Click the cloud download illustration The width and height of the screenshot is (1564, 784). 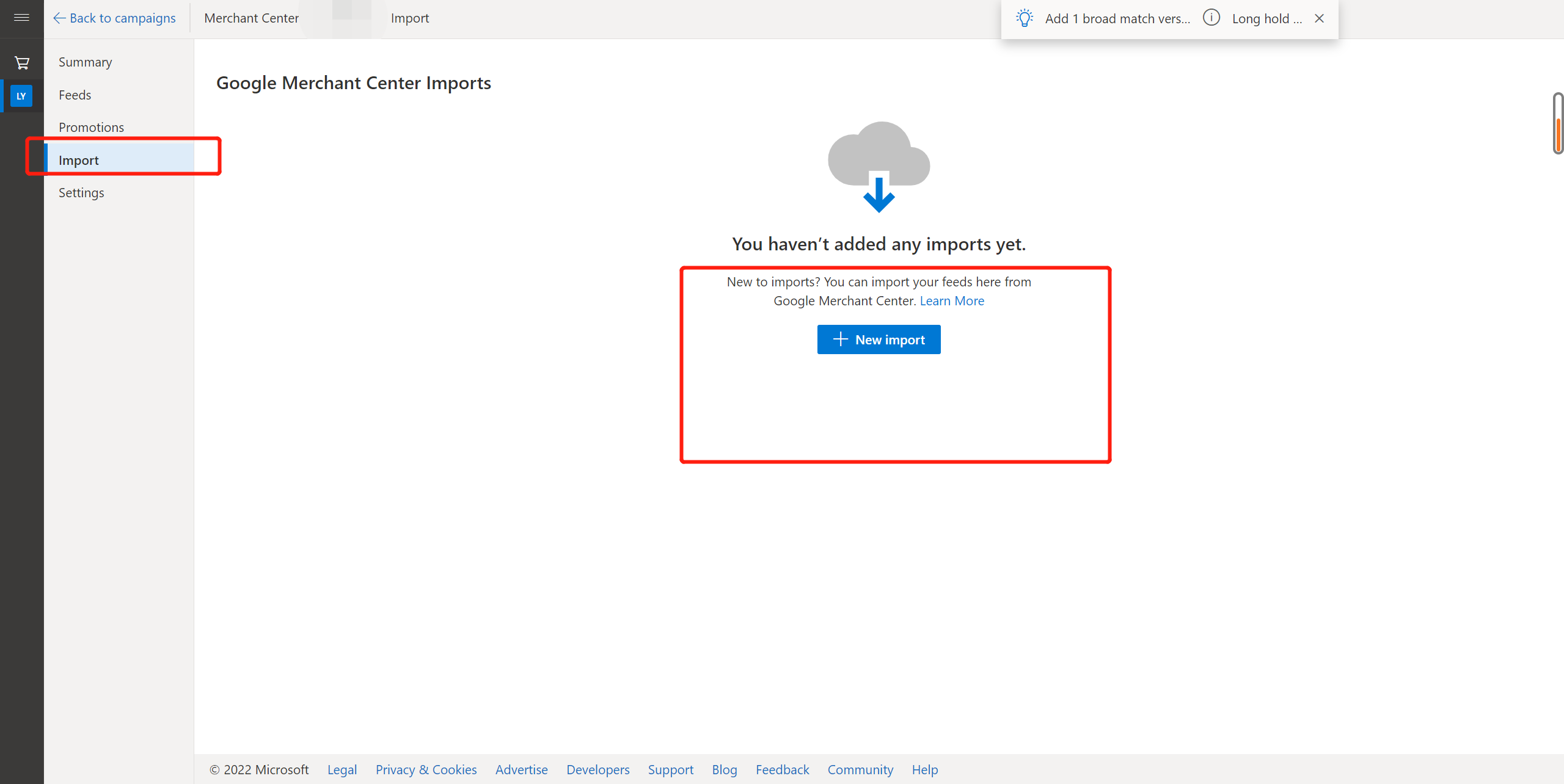click(x=879, y=167)
